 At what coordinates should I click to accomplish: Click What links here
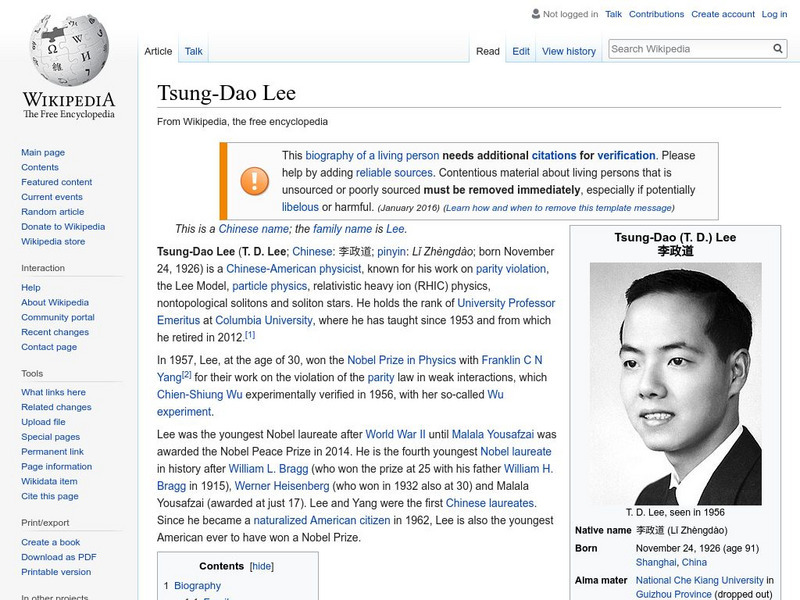[x=53, y=392]
